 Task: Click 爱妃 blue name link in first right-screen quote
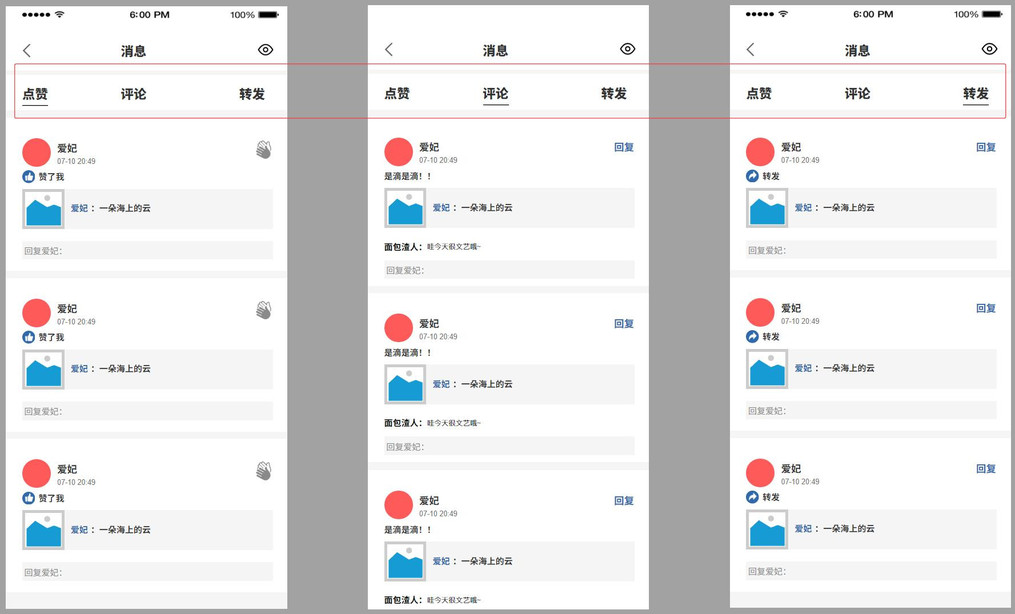tap(804, 208)
